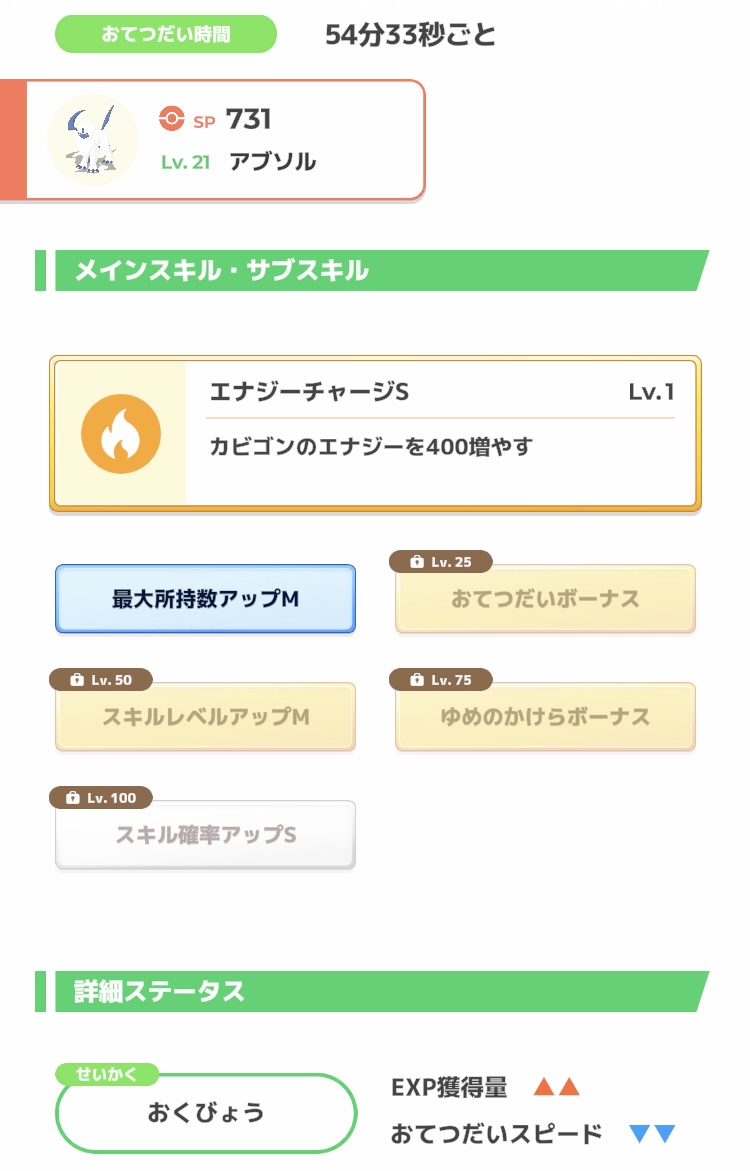Click the lock icon on Lv. 25 badge
The width and height of the screenshot is (750, 1171).
click(x=417, y=562)
